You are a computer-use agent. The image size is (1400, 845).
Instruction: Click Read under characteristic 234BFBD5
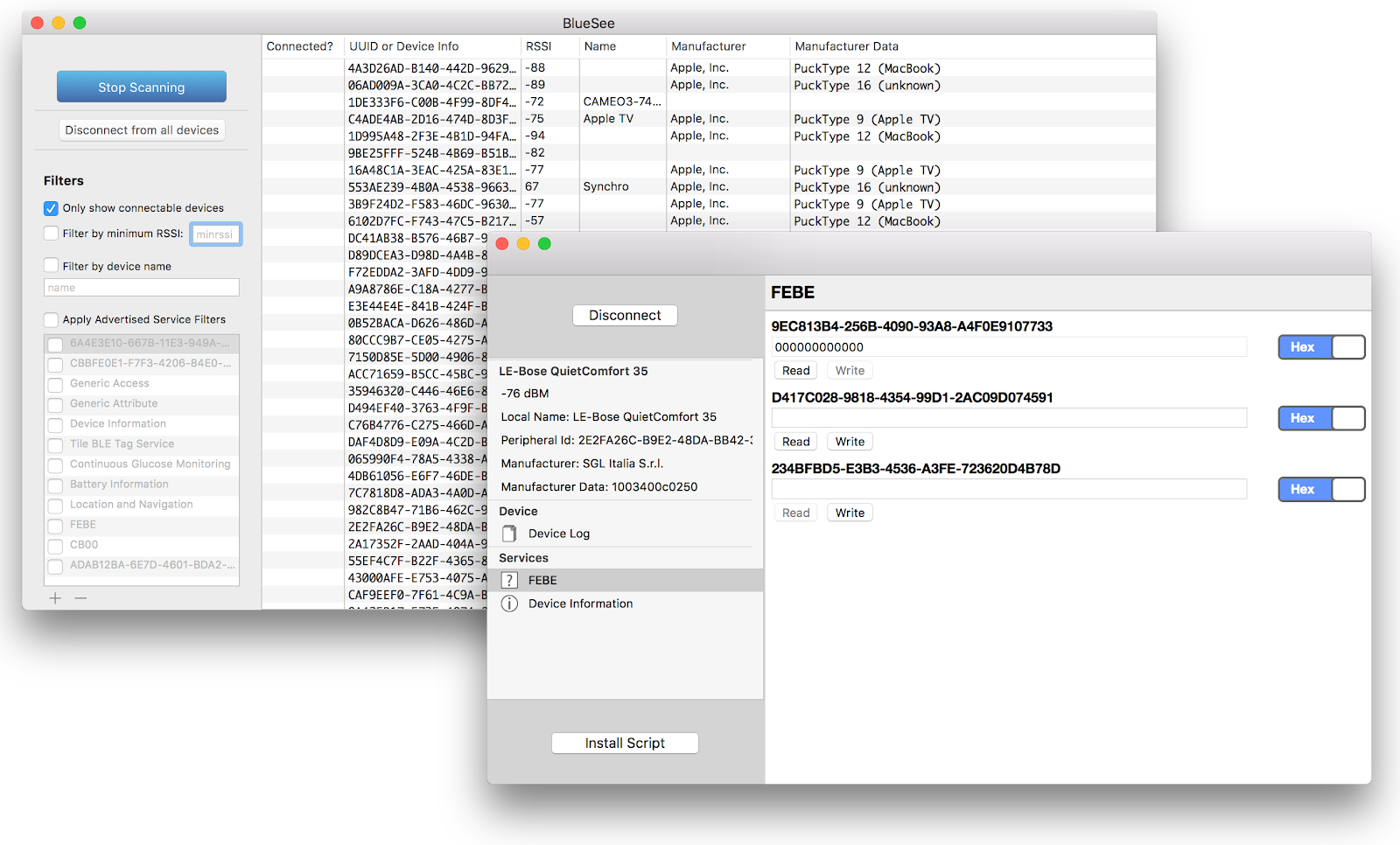pyautogui.click(x=795, y=513)
